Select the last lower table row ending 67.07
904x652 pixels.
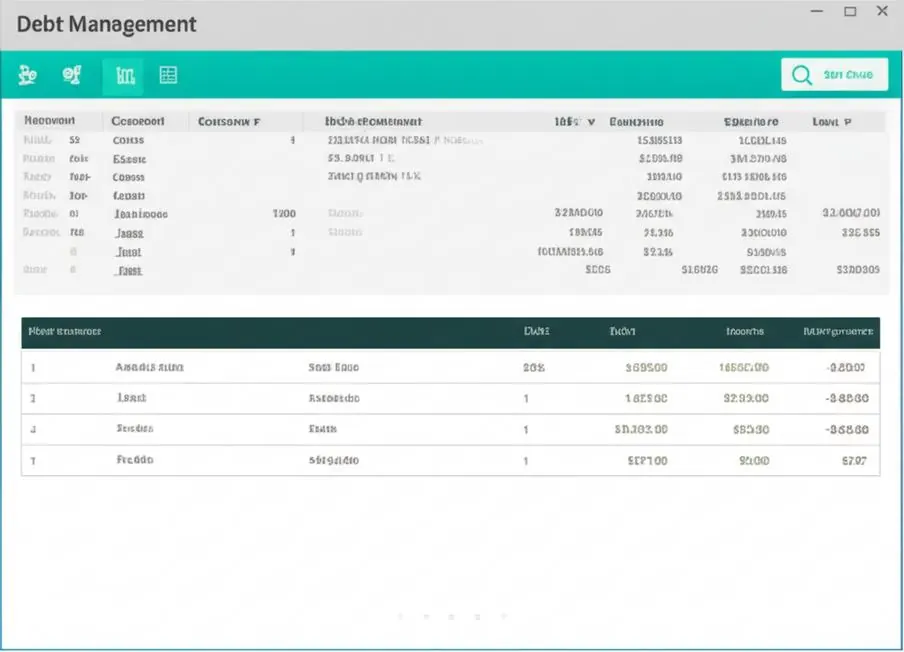(451, 461)
